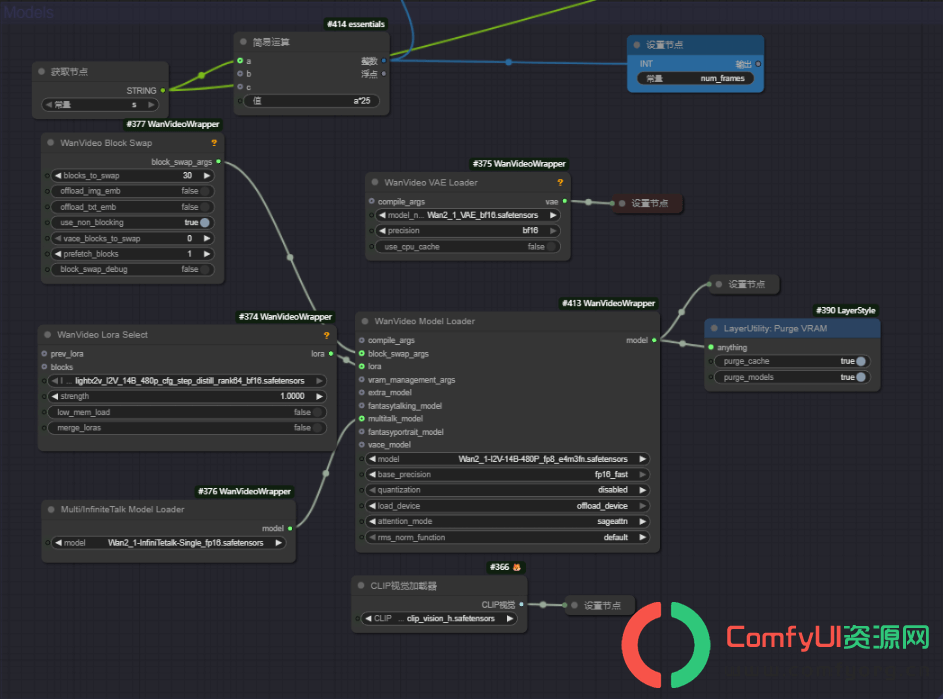
Task: Increase vace_blocks_to_swap with right arrow
Action: (x=206, y=238)
